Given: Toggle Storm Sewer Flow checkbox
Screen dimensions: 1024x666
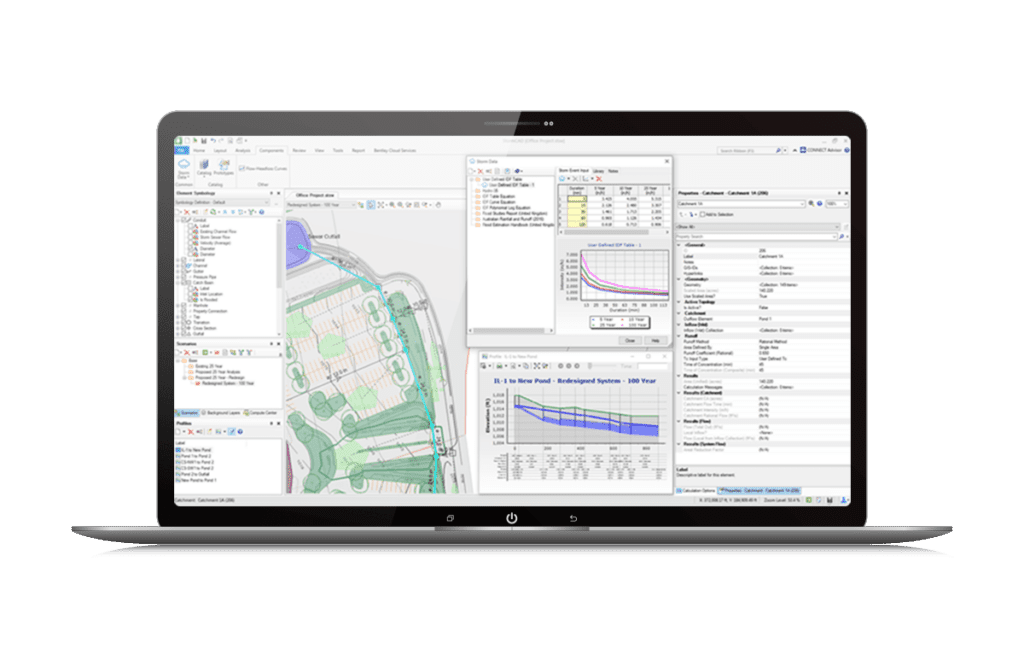Looking at the screenshot, I should [191, 237].
